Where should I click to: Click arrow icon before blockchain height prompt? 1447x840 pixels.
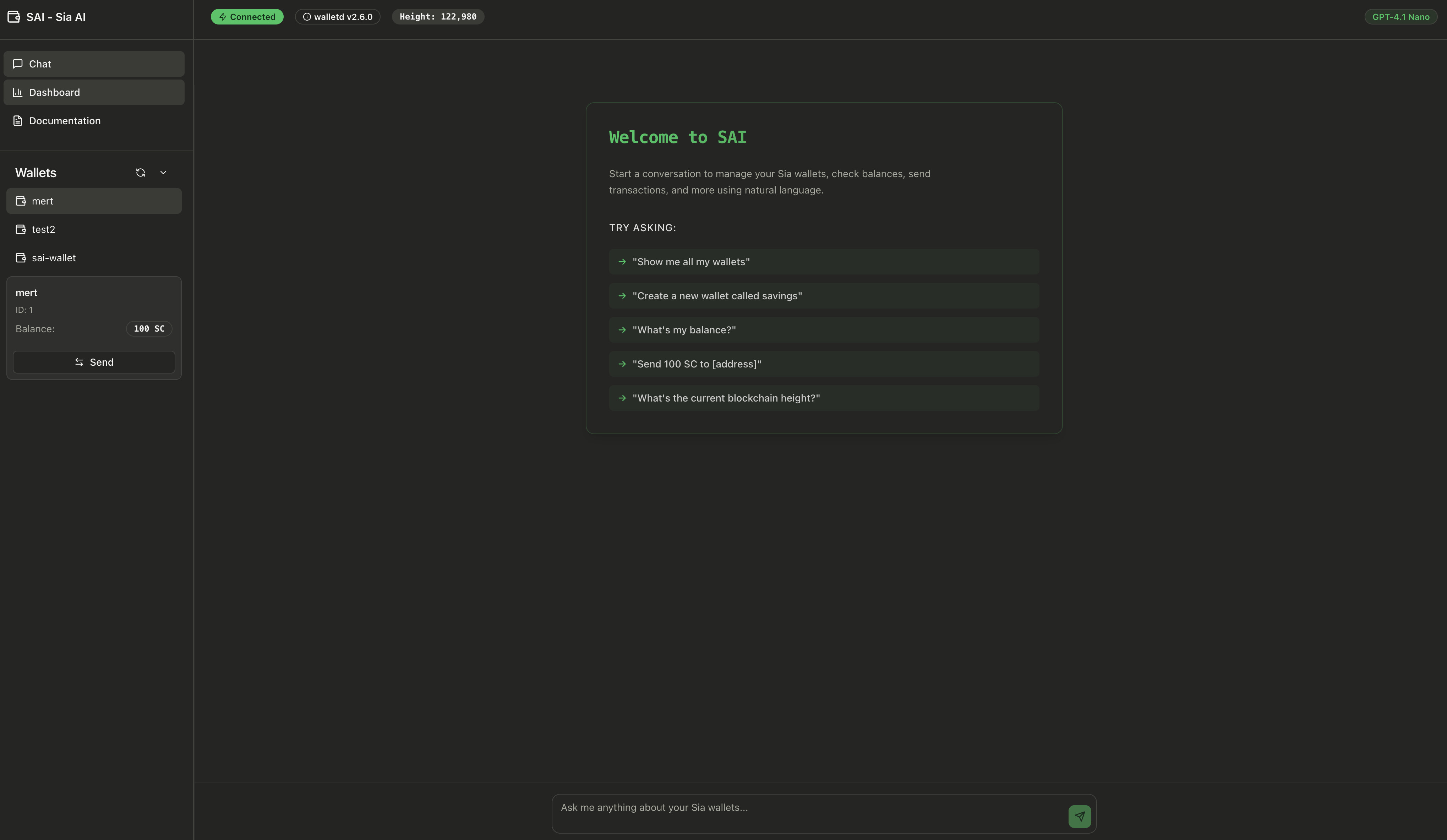point(622,398)
